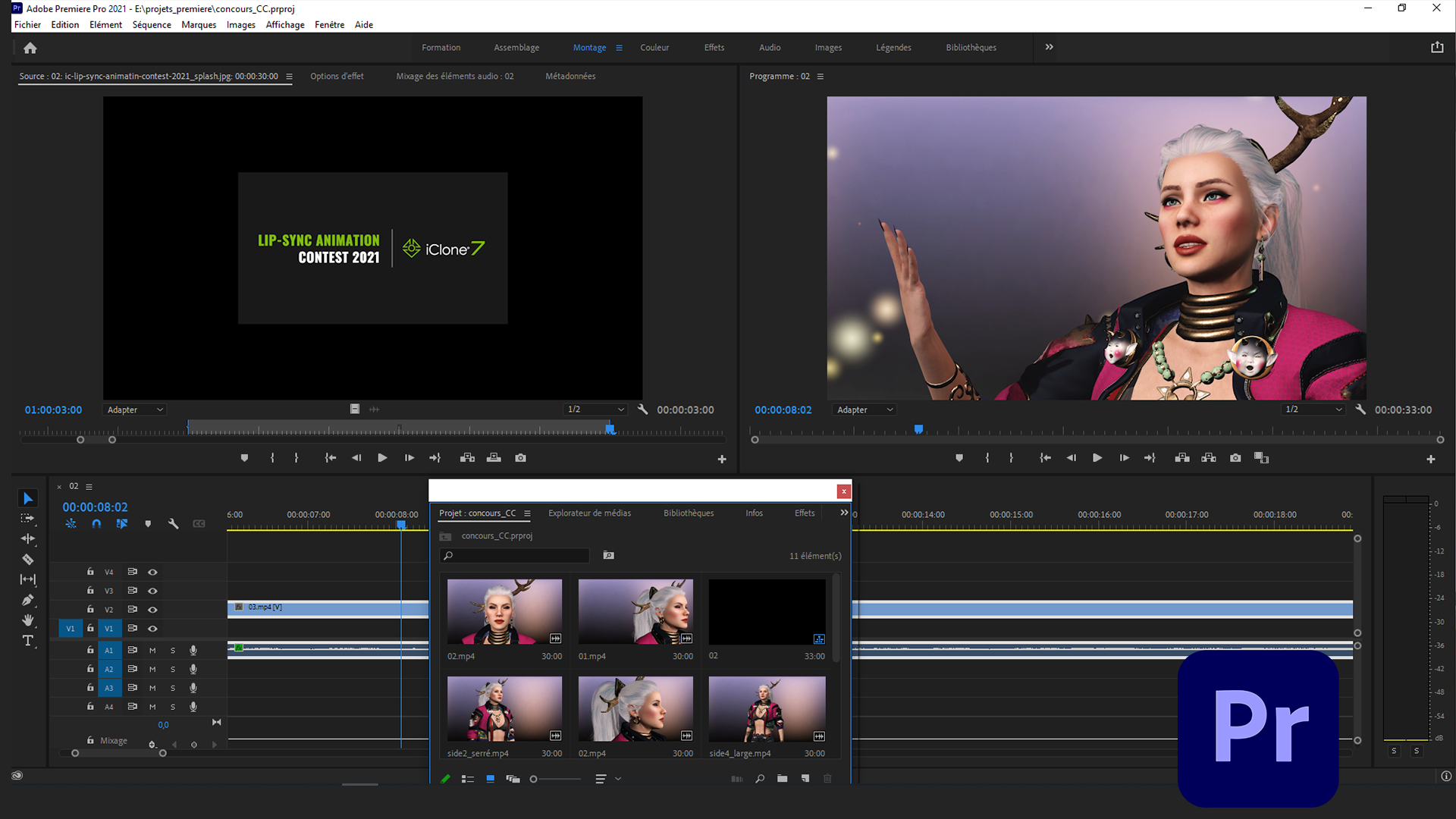Mute audio track A1
1456x819 pixels.
[152, 650]
